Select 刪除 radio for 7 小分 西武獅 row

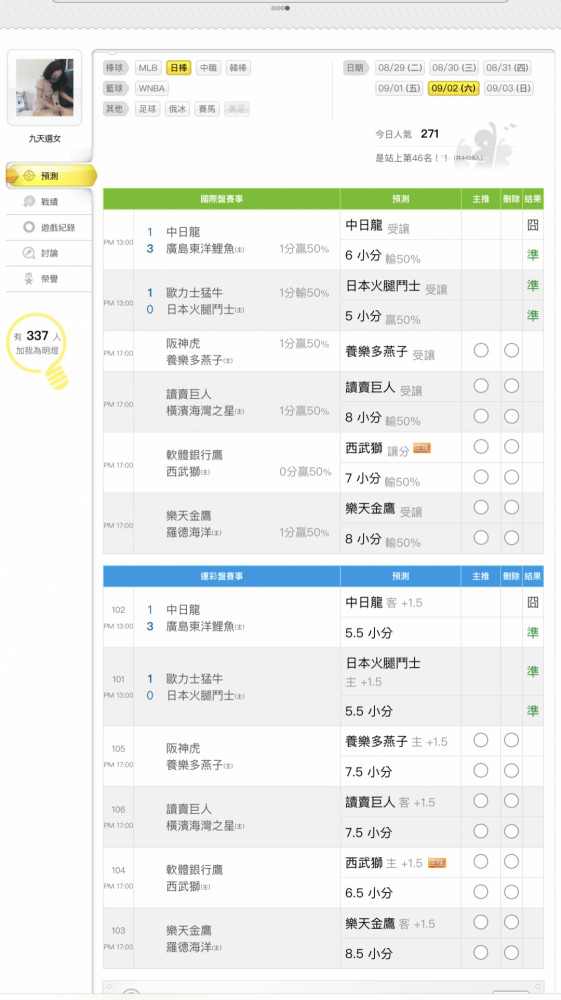click(x=511, y=477)
